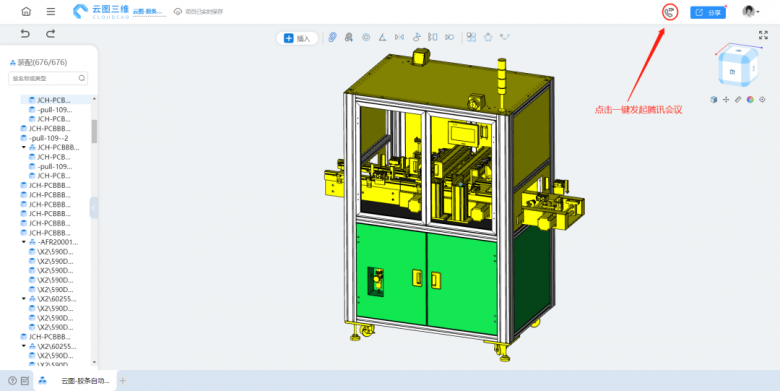
Task: Collapse the first \X2\60255... subassembly arrow
Action: (x=23, y=299)
